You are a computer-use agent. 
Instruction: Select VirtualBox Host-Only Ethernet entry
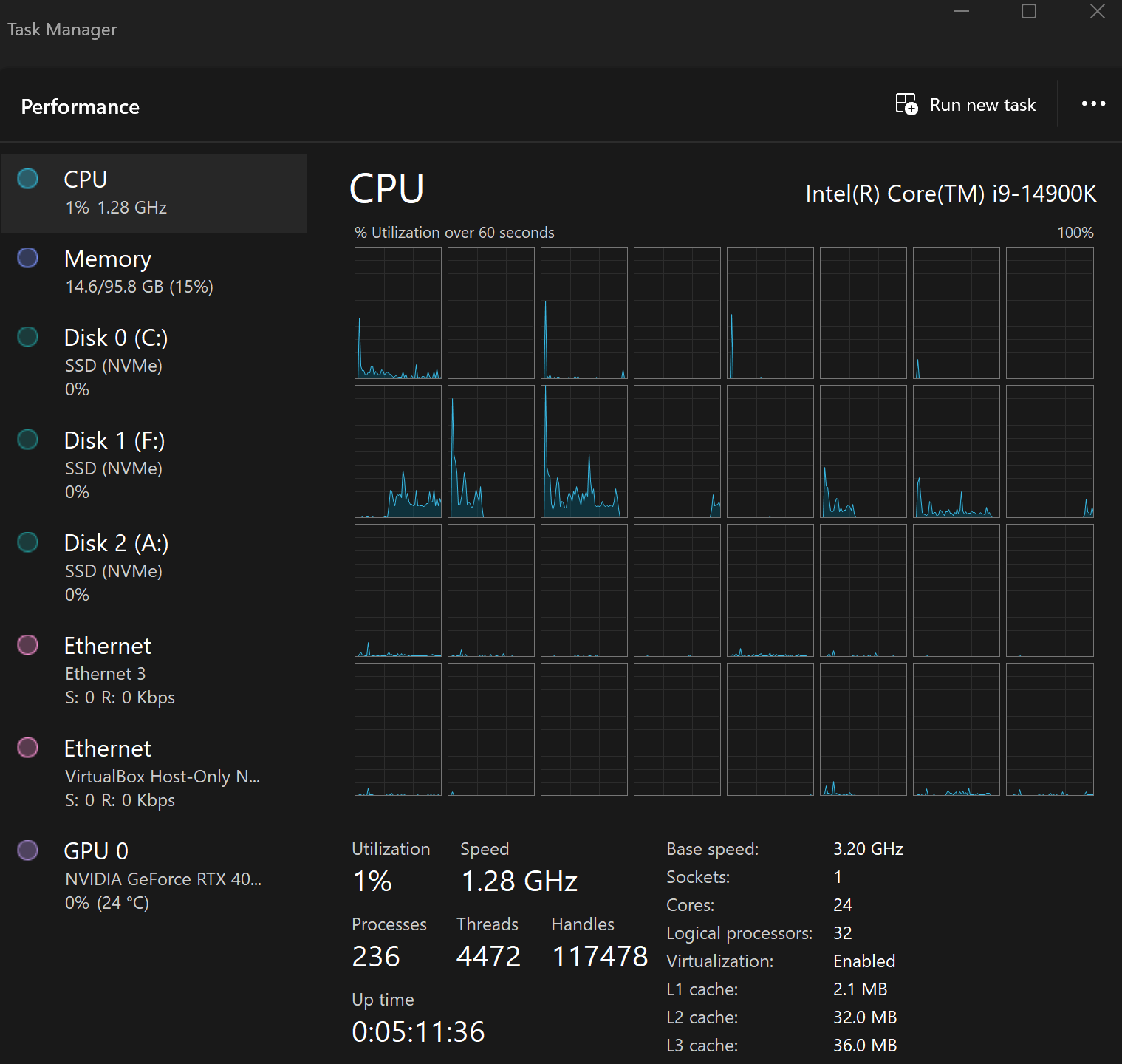pyautogui.click(x=154, y=774)
